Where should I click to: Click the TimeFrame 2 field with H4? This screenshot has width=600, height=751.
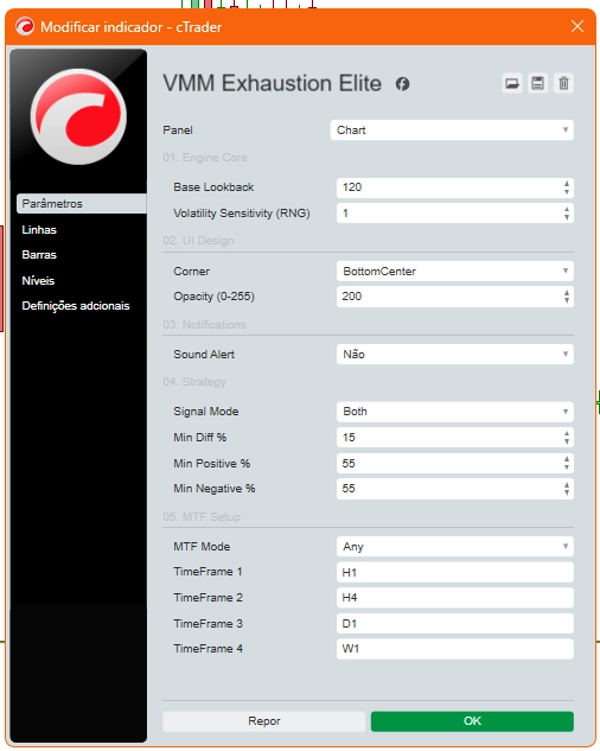pyautogui.click(x=455, y=598)
